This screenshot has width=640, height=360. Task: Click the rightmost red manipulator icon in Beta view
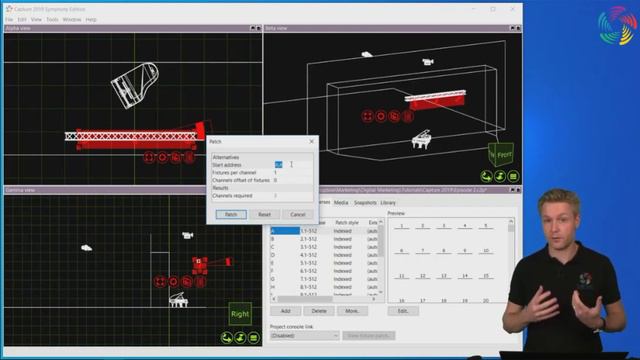tap(408, 116)
